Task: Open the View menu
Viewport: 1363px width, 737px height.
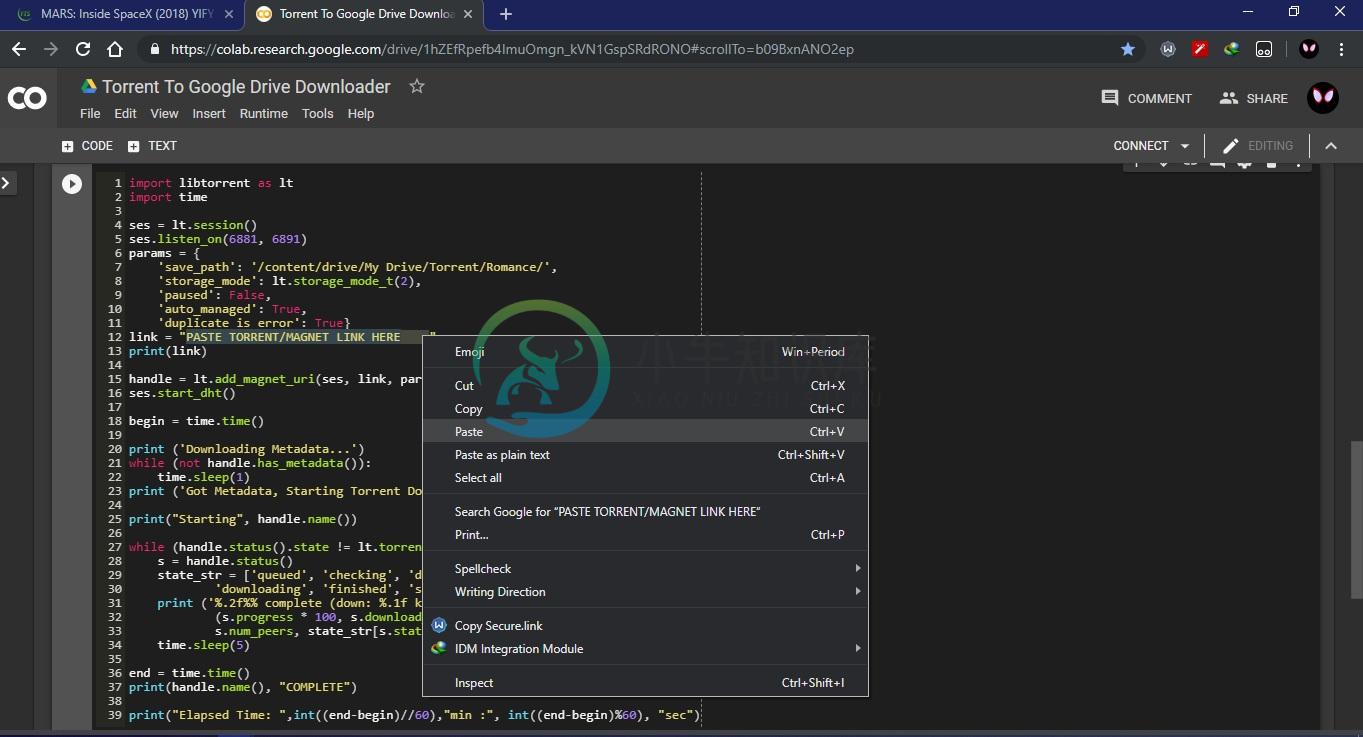Action: tap(164, 114)
